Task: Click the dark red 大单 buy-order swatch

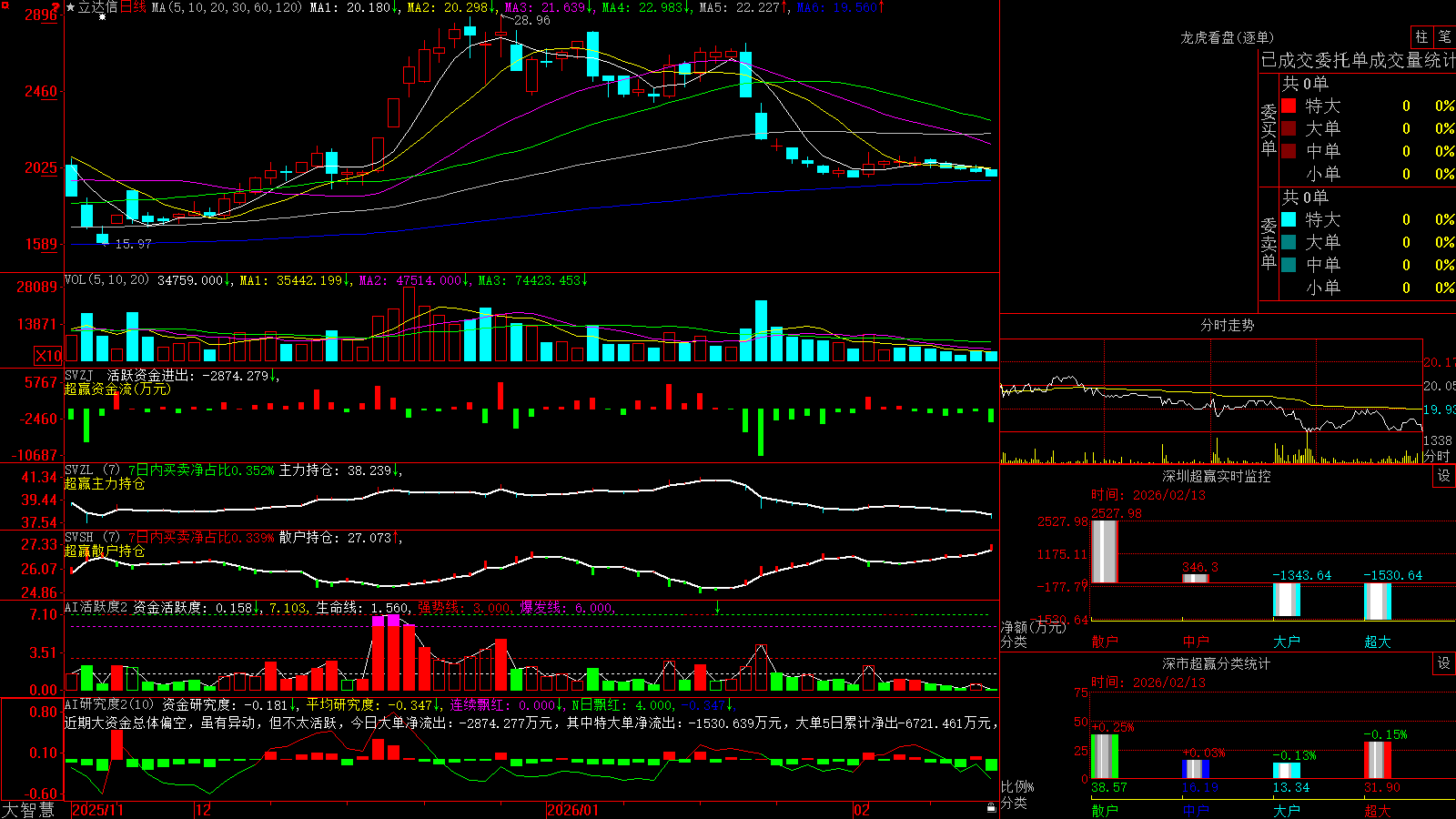Action: (1289, 128)
